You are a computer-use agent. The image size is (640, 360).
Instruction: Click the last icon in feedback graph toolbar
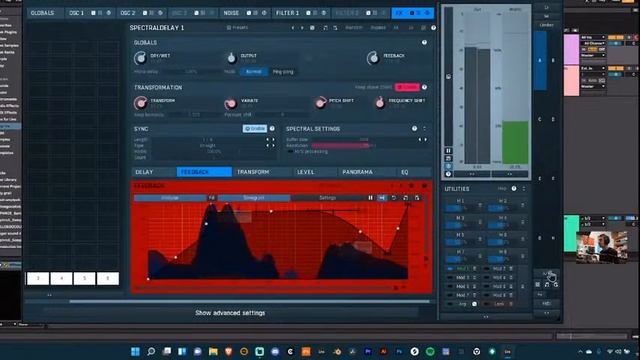coord(417,198)
